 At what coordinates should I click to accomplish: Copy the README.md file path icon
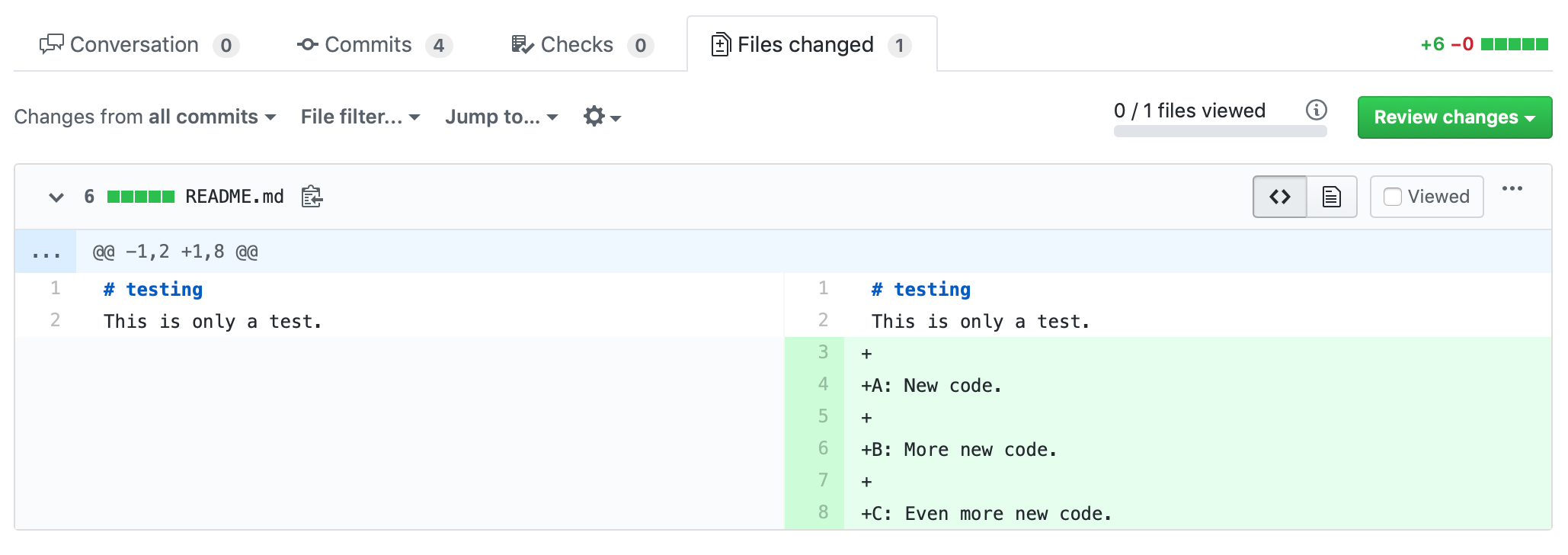coord(312,197)
